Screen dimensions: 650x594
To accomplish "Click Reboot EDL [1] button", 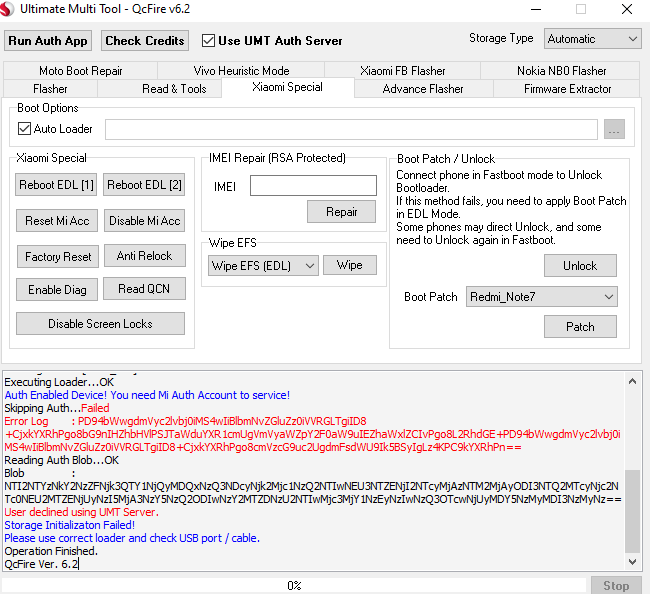I will [x=56, y=184].
